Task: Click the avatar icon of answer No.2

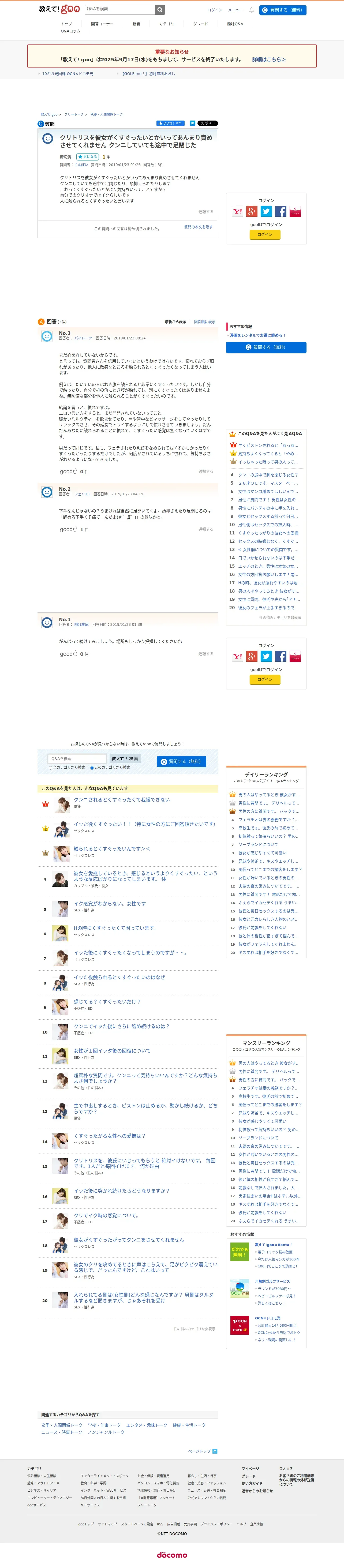Action: (x=47, y=492)
